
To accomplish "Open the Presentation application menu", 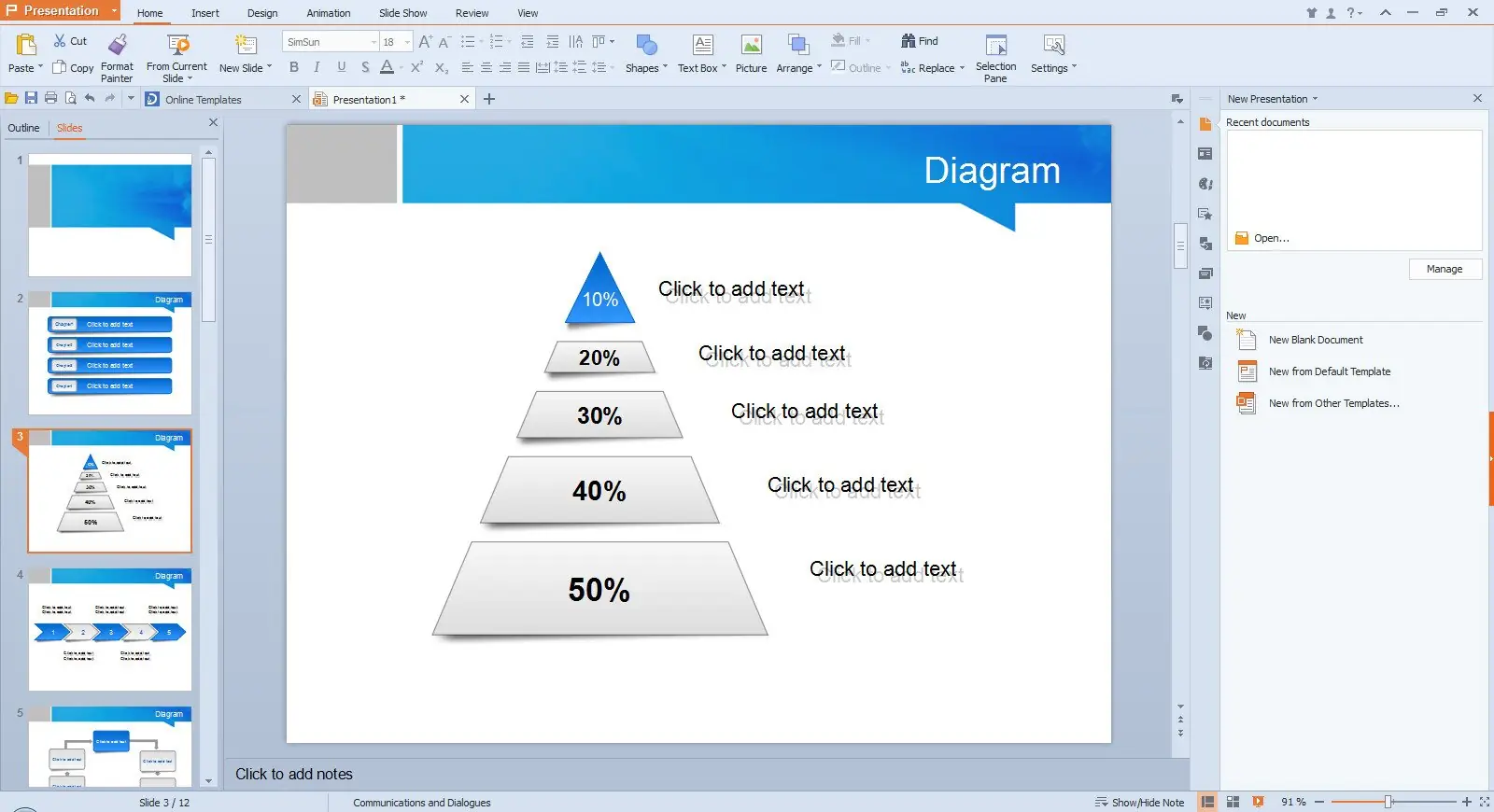I will tap(61, 11).
